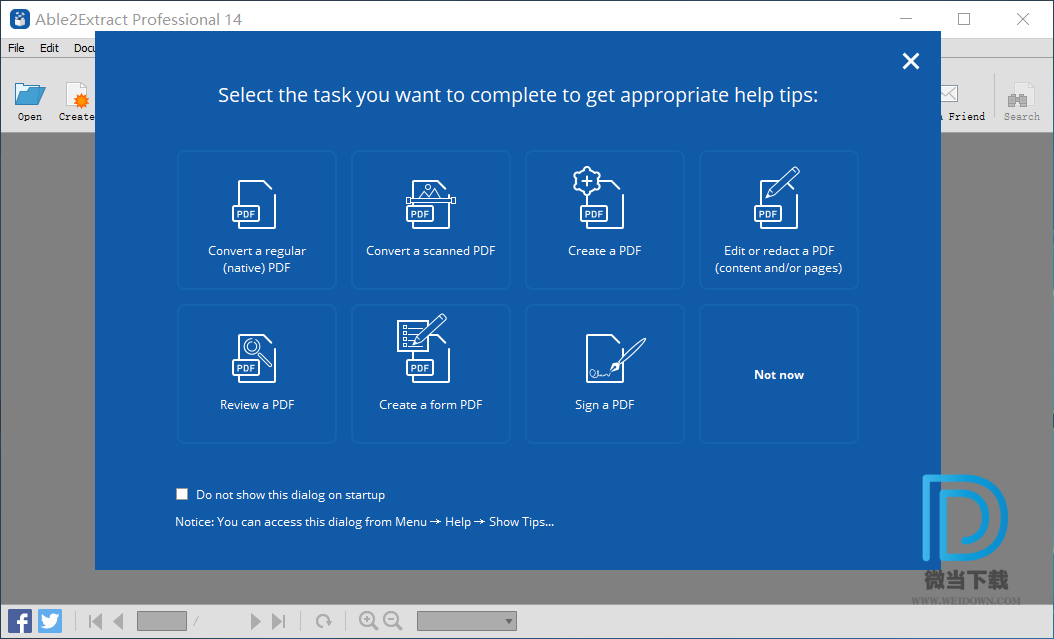
Task: Select the Review a PDF task
Action: pyautogui.click(x=257, y=374)
